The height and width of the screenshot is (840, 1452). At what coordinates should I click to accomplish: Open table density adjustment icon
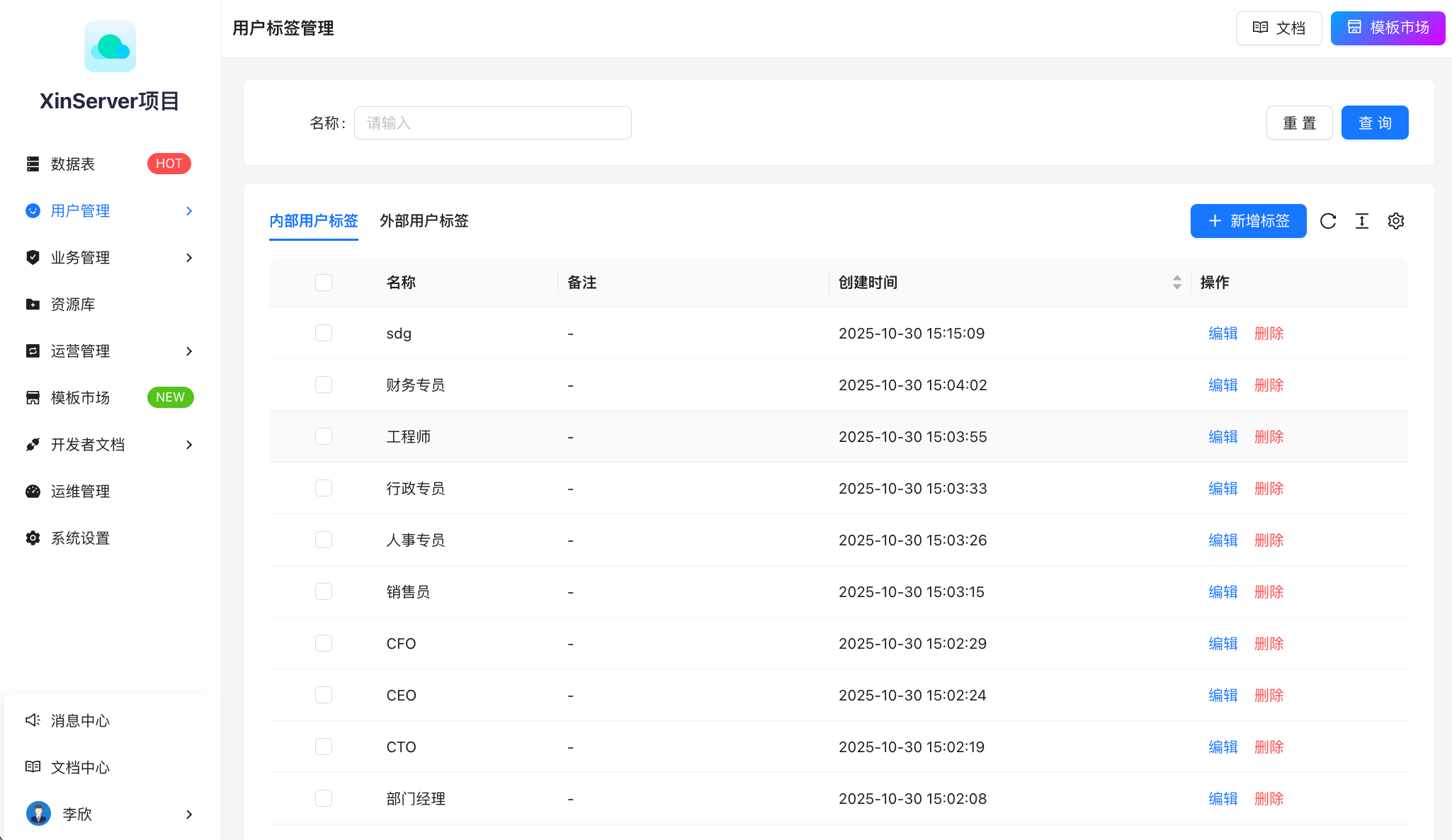pos(1362,221)
